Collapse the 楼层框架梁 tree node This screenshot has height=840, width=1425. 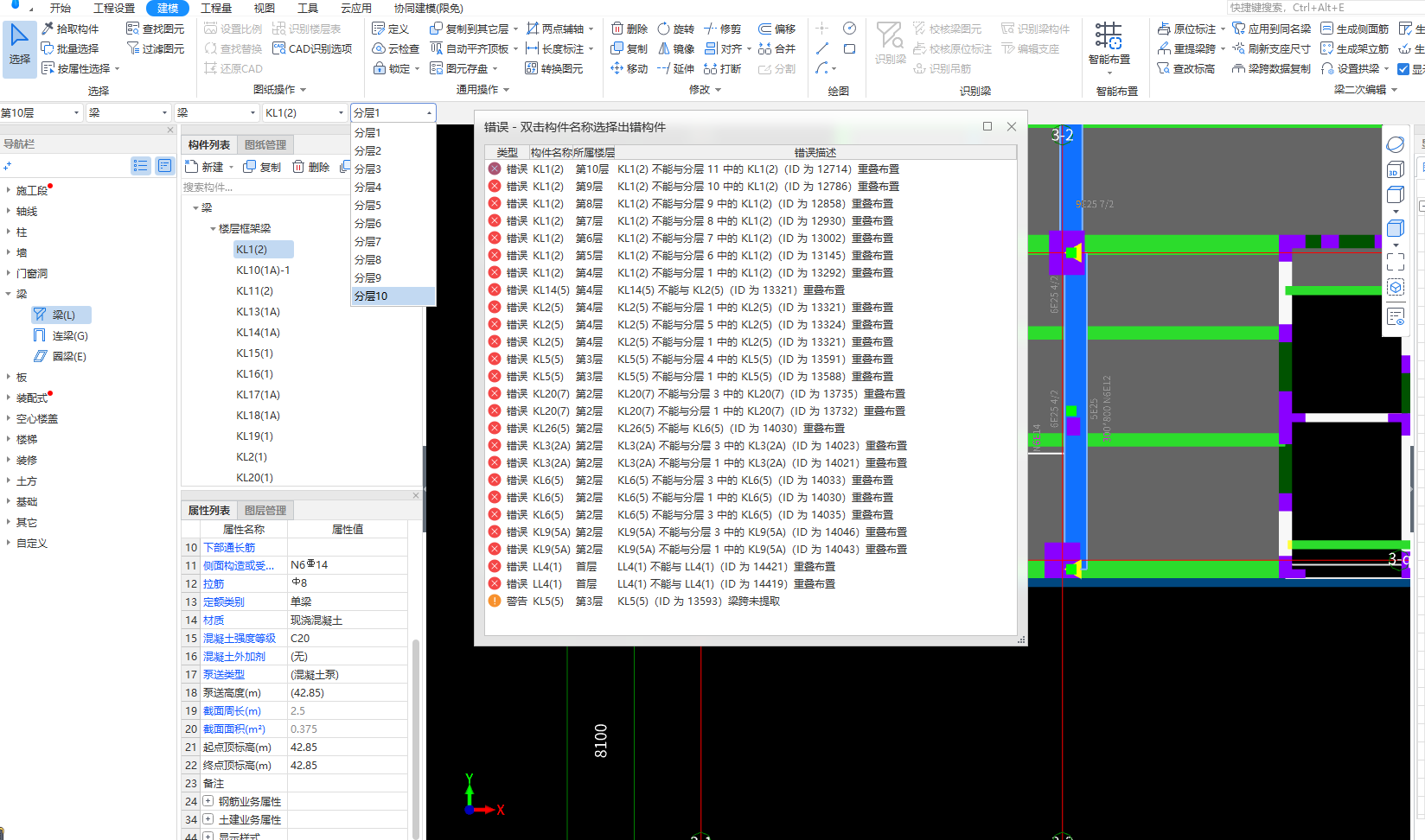click(214, 228)
